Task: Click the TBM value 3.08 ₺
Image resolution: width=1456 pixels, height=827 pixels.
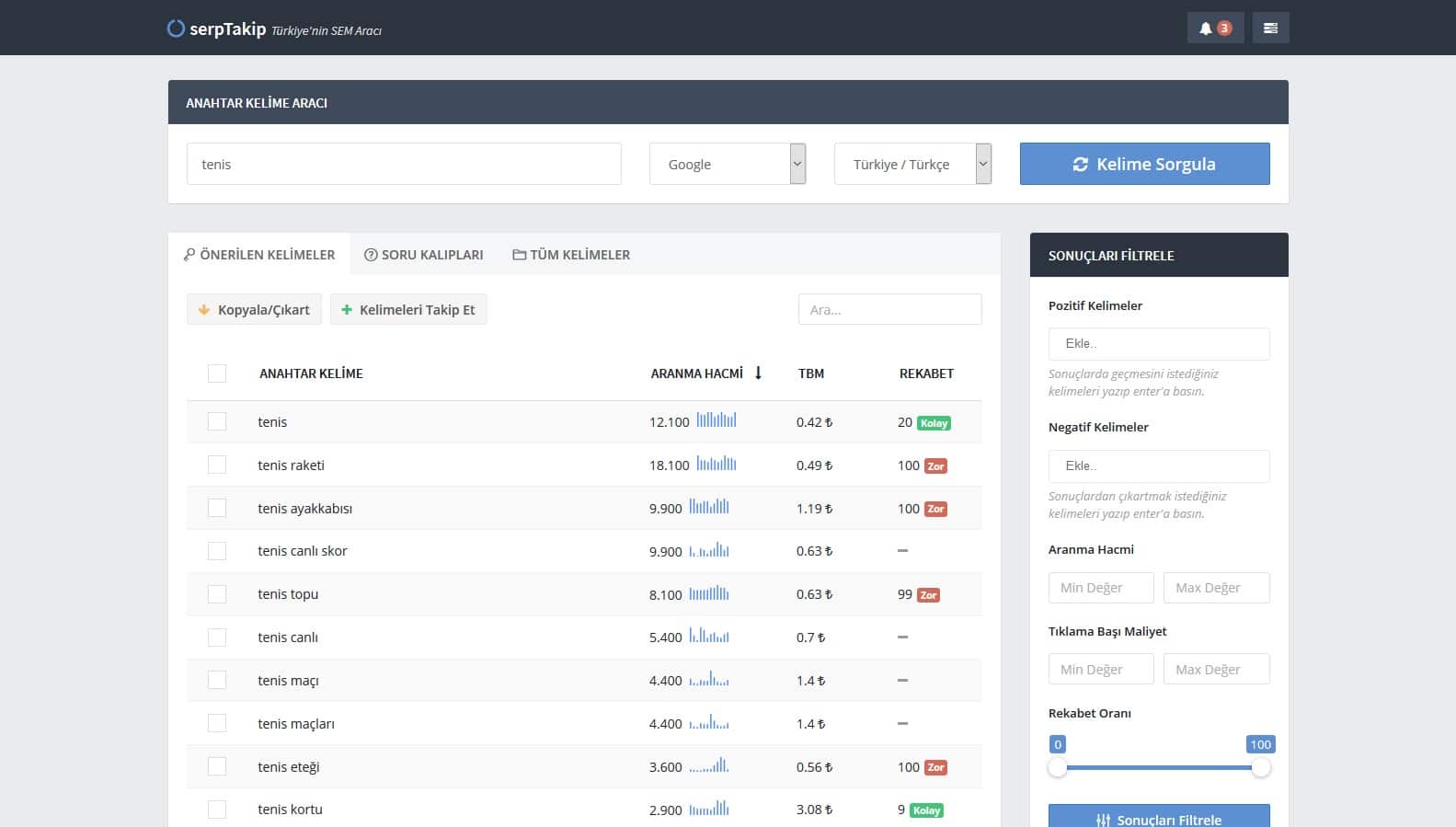Action: click(814, 810)
